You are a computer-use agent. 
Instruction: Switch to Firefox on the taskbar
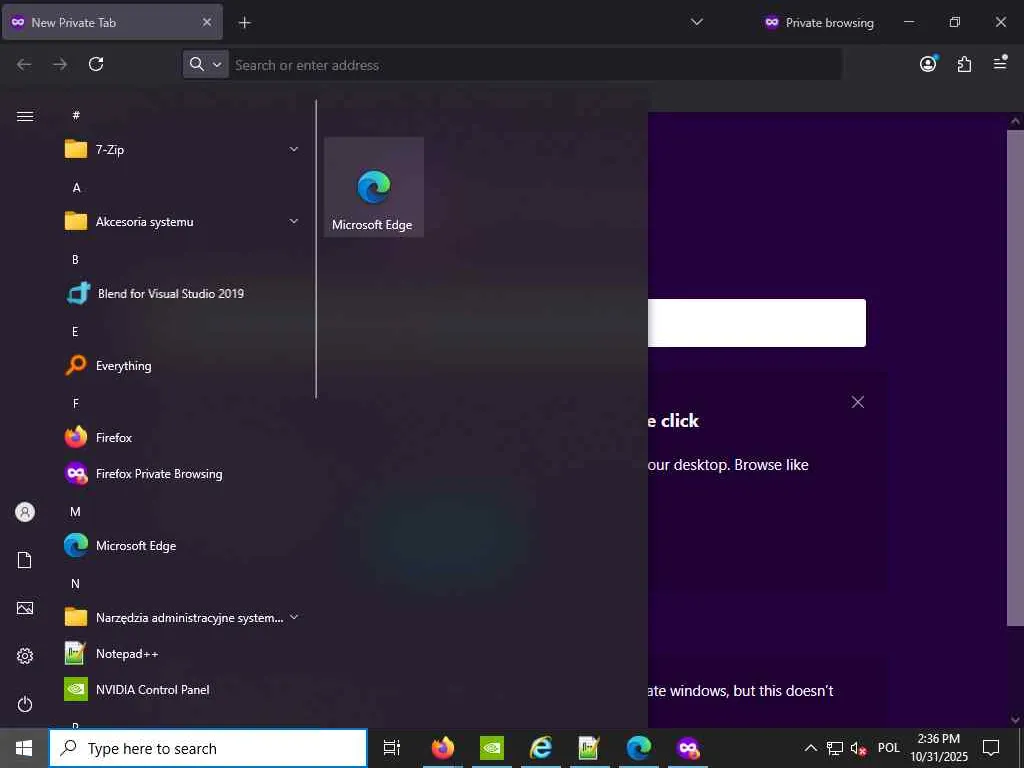pyautogui.click(x=443, y=748)
